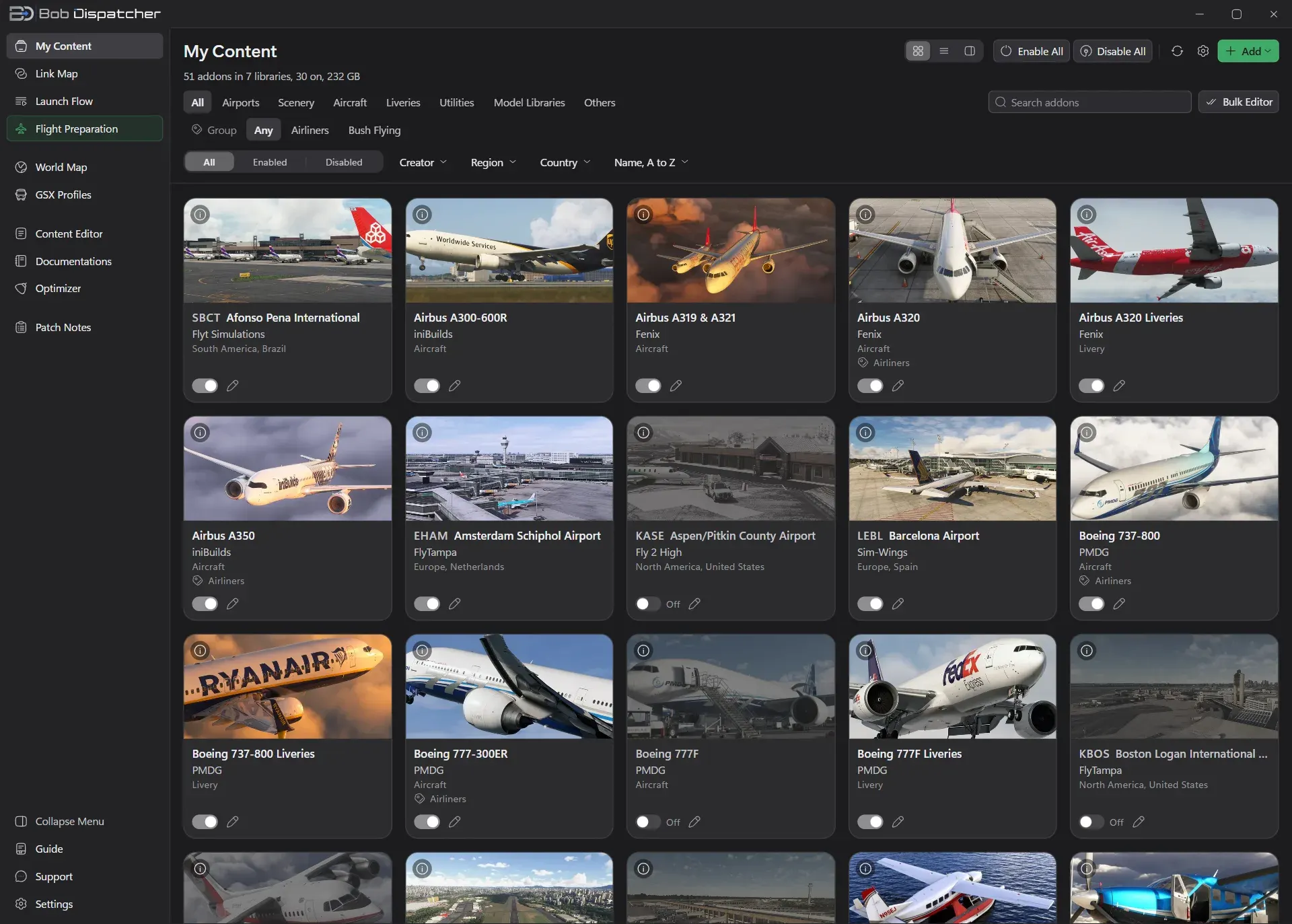The width and height of the screenshot is (1292, 924).
Task: Edit the Boeing 777F addon pencil icon
Action: [x=694, y=822]
